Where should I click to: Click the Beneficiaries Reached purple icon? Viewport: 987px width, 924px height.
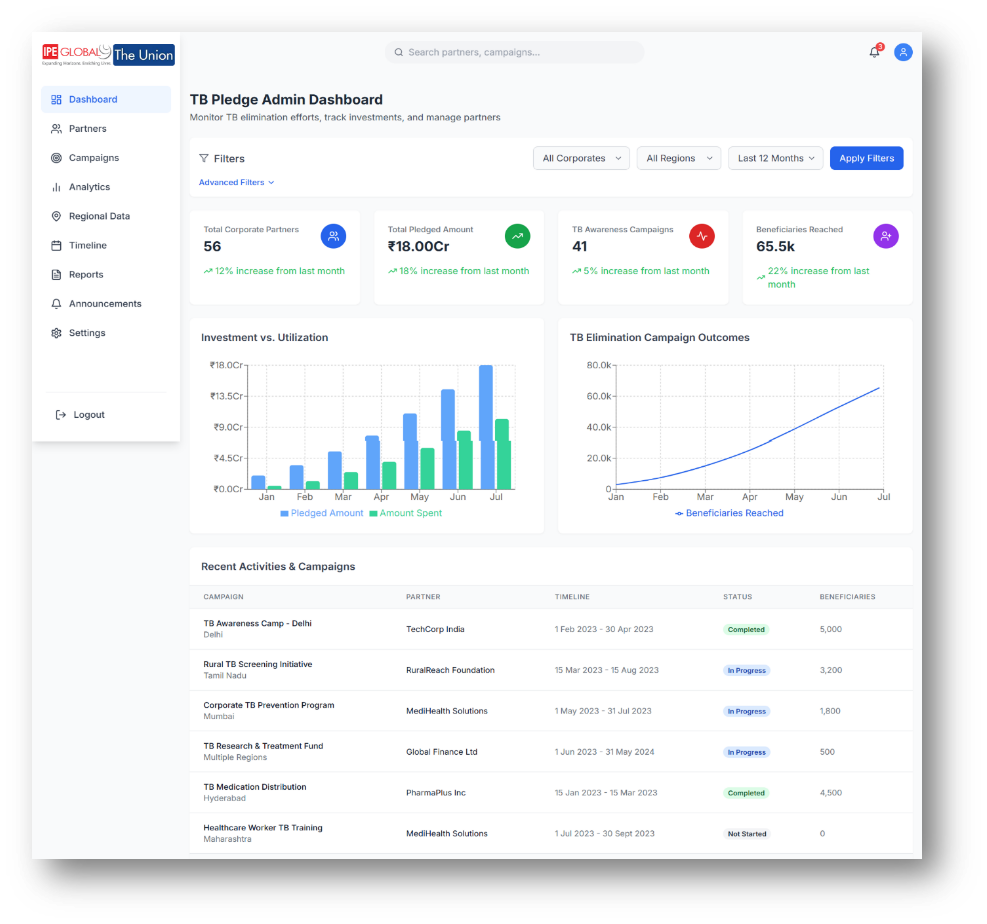tap(885, 236)
